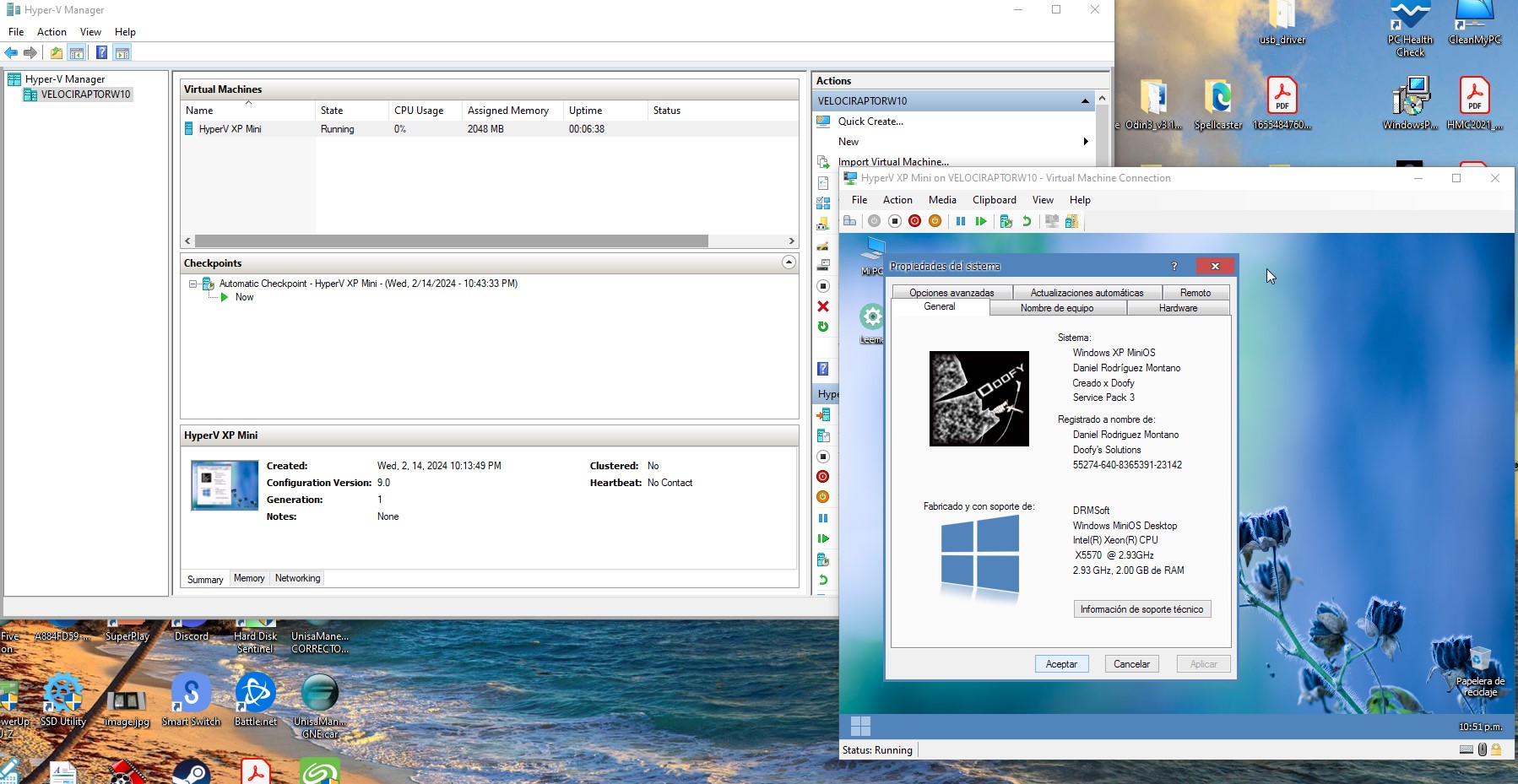Collapse the VELOCIRAPTORW10 actions section
This screenshot has width=1518, height=784.
click(x=1085, y=101)
